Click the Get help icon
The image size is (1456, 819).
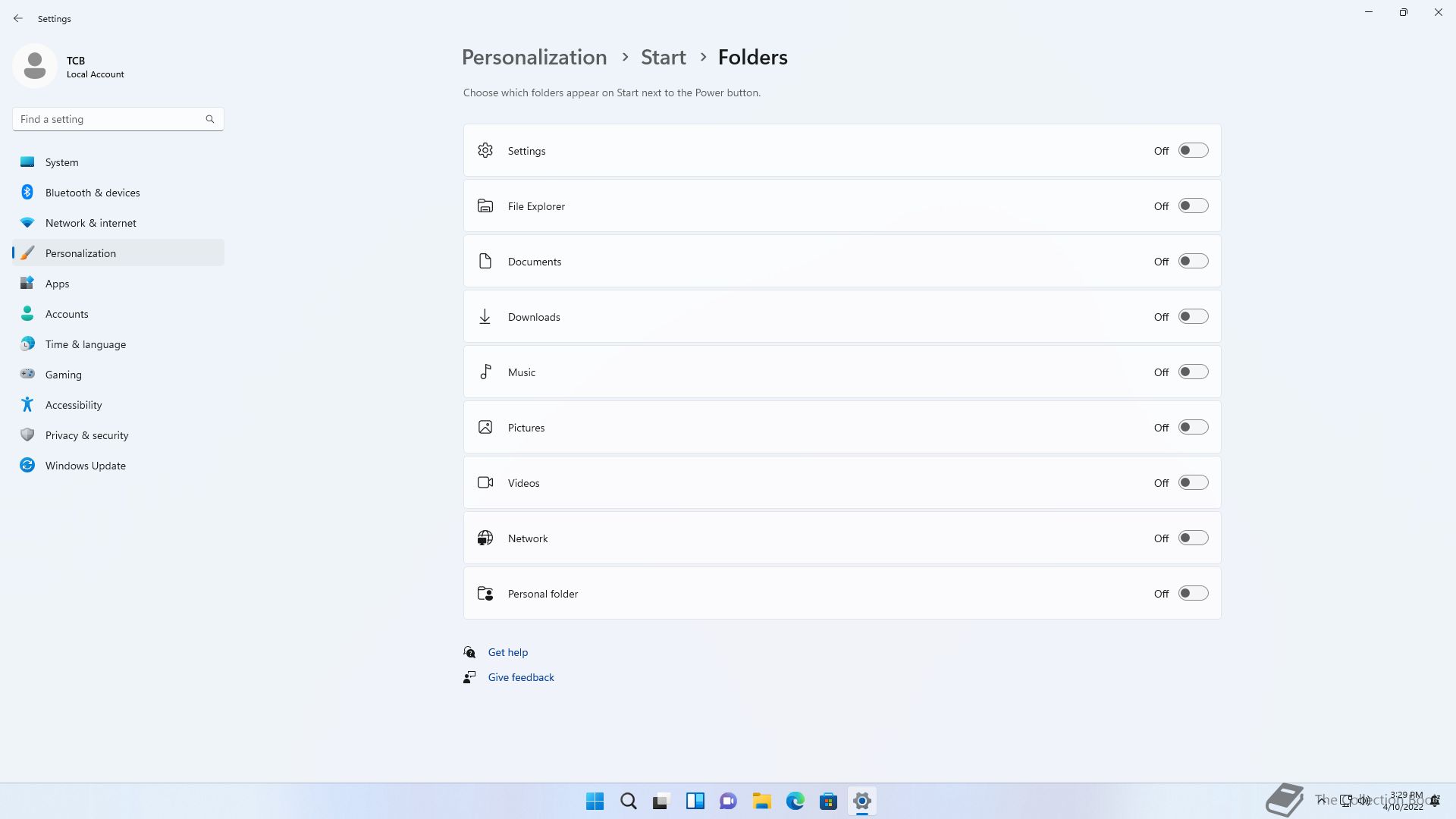[469, 652]
